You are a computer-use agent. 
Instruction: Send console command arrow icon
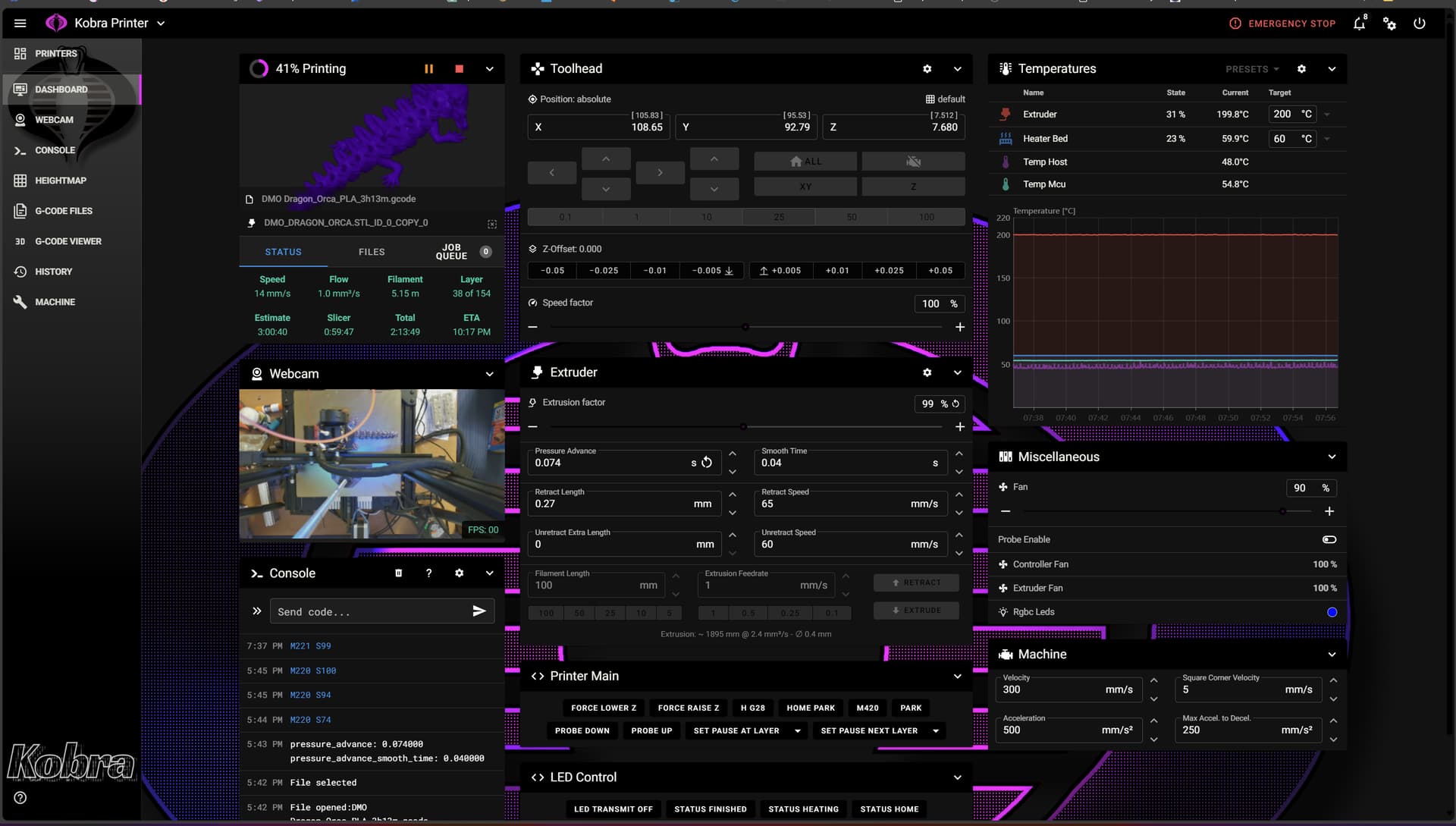[x=479, y=611]
